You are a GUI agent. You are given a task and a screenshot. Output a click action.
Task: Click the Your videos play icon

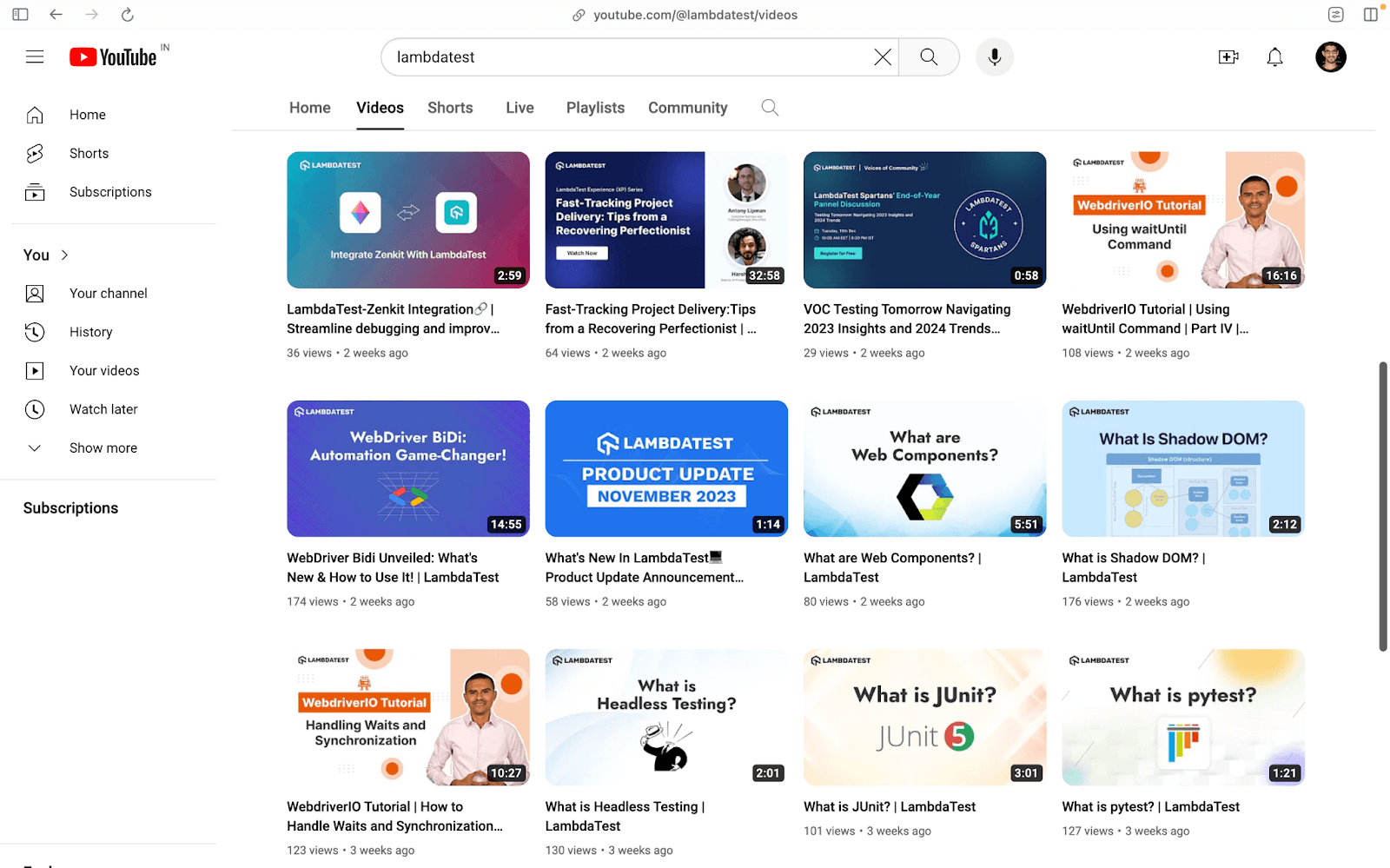click(x=35, y=371)
